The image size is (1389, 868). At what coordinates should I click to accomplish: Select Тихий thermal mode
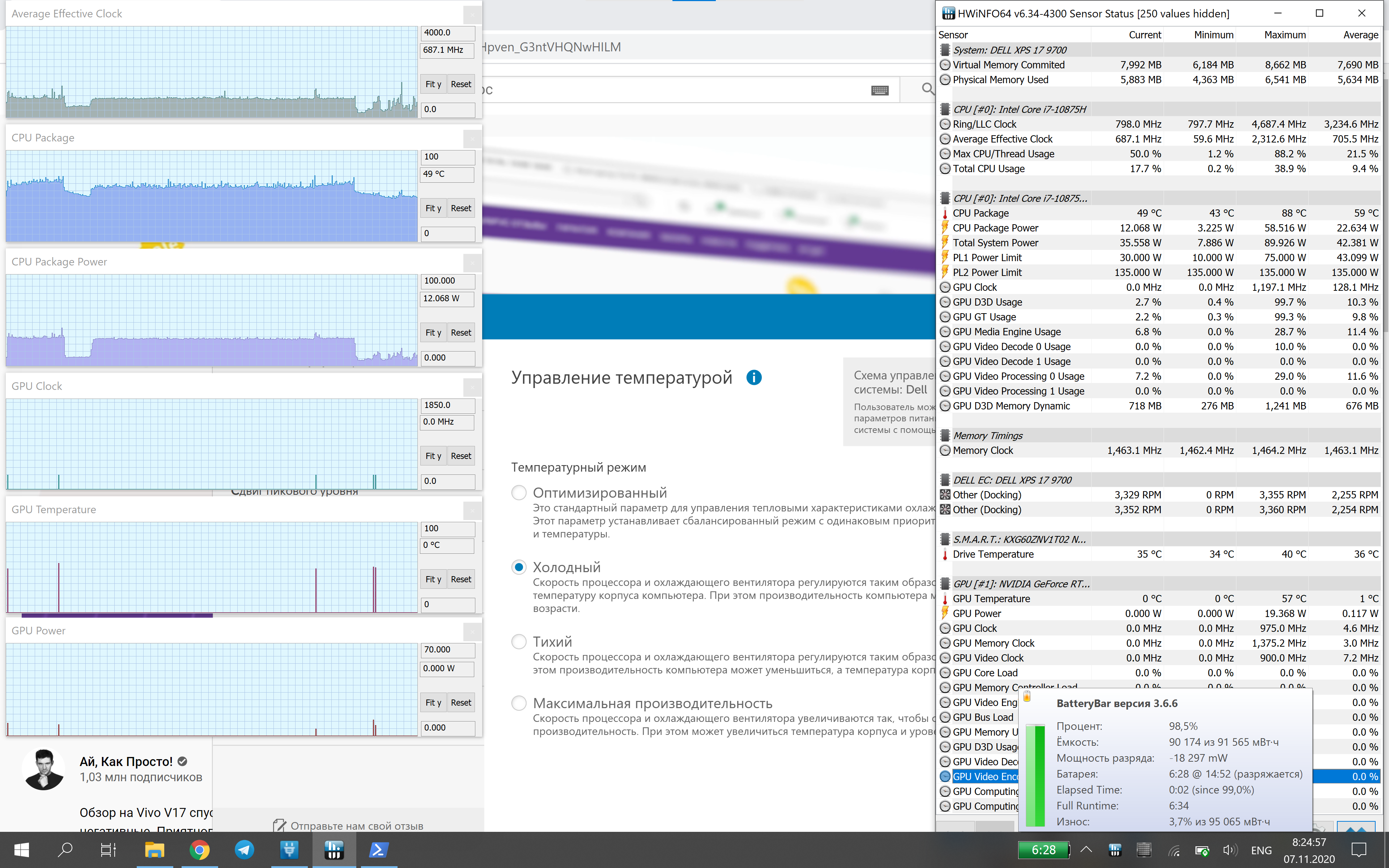(x=519, y=641)
